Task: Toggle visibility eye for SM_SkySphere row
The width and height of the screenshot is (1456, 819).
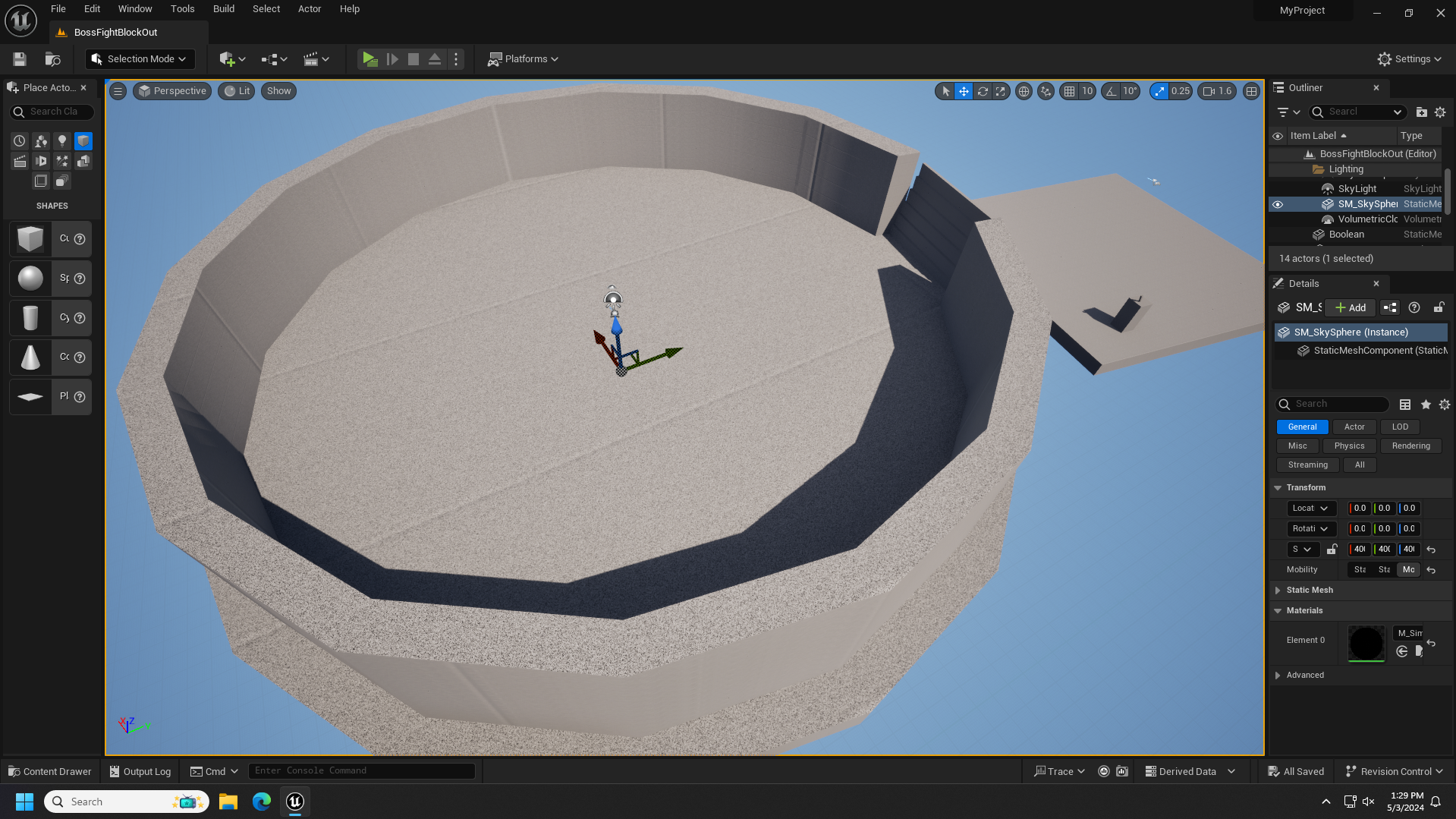Action: pos(1278,204)
